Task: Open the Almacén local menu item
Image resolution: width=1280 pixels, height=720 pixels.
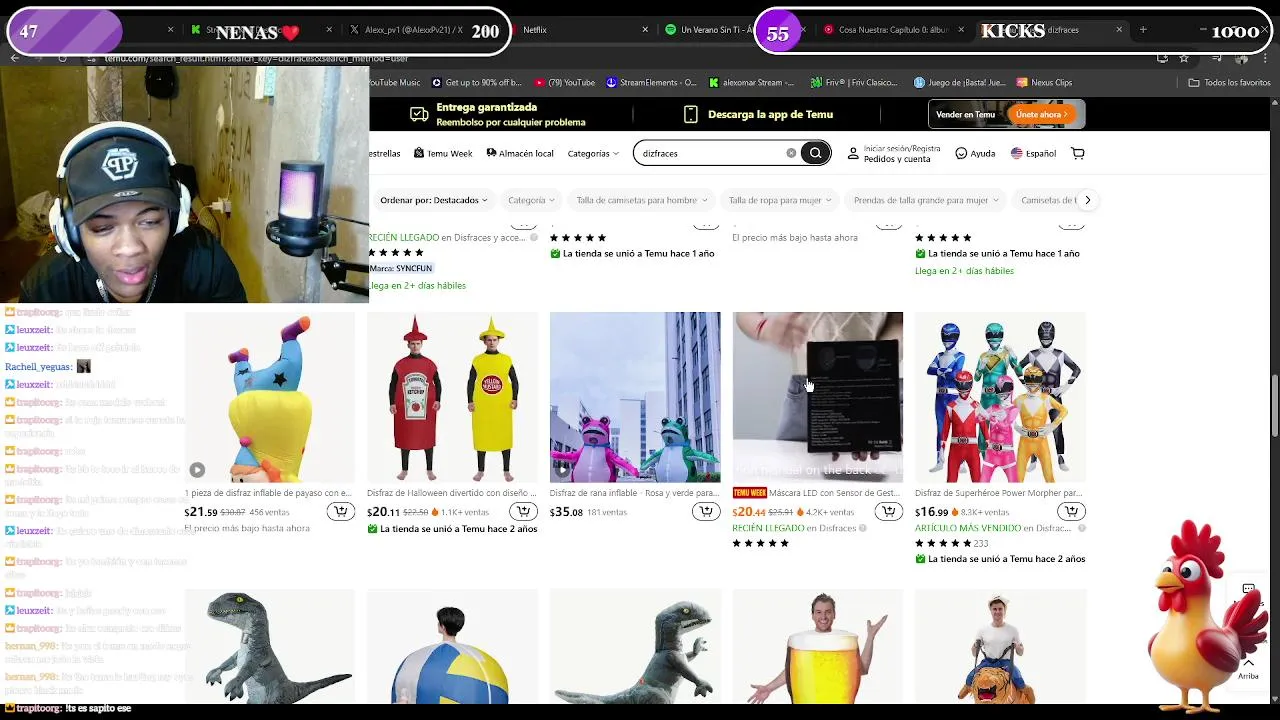Action: 520,153
